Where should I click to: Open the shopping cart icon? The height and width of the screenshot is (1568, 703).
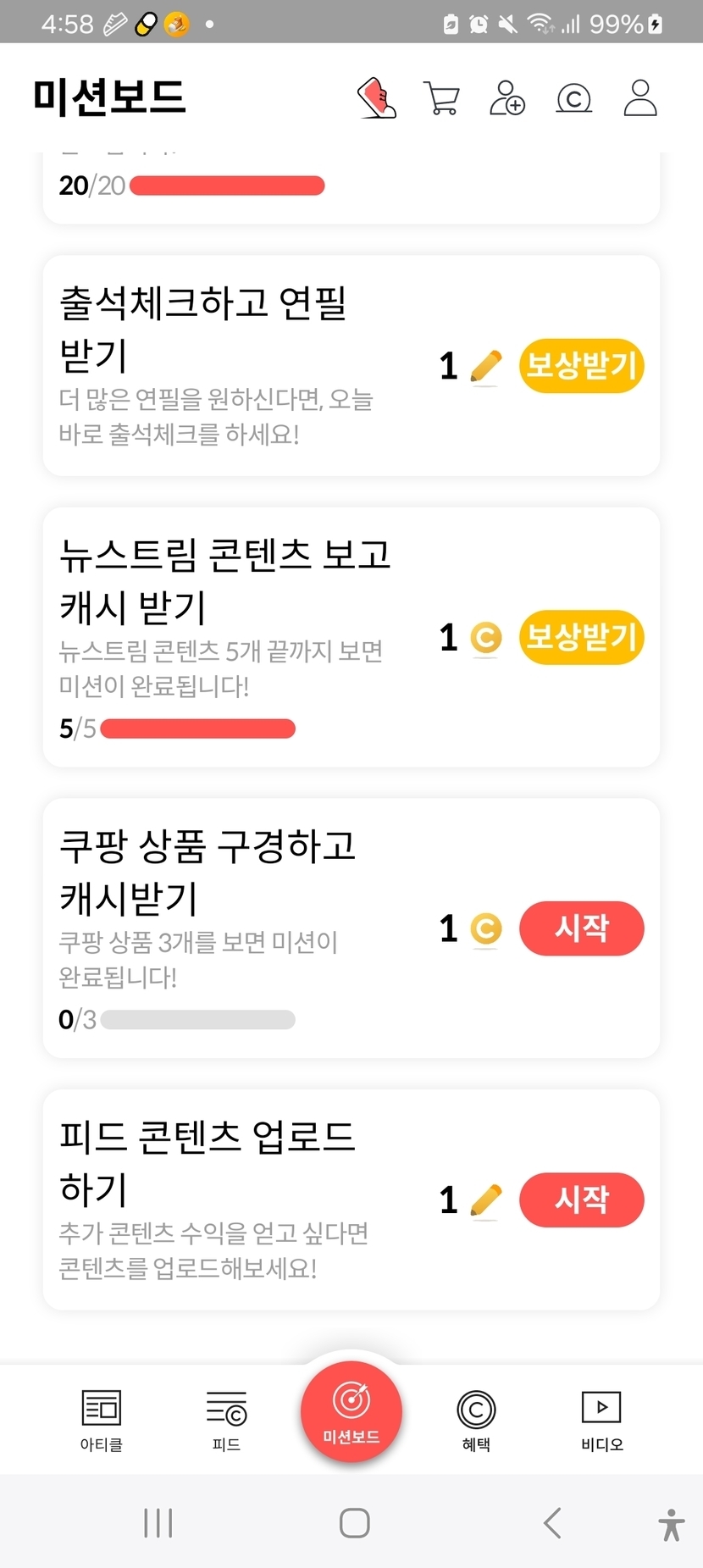tap(441, 98)
